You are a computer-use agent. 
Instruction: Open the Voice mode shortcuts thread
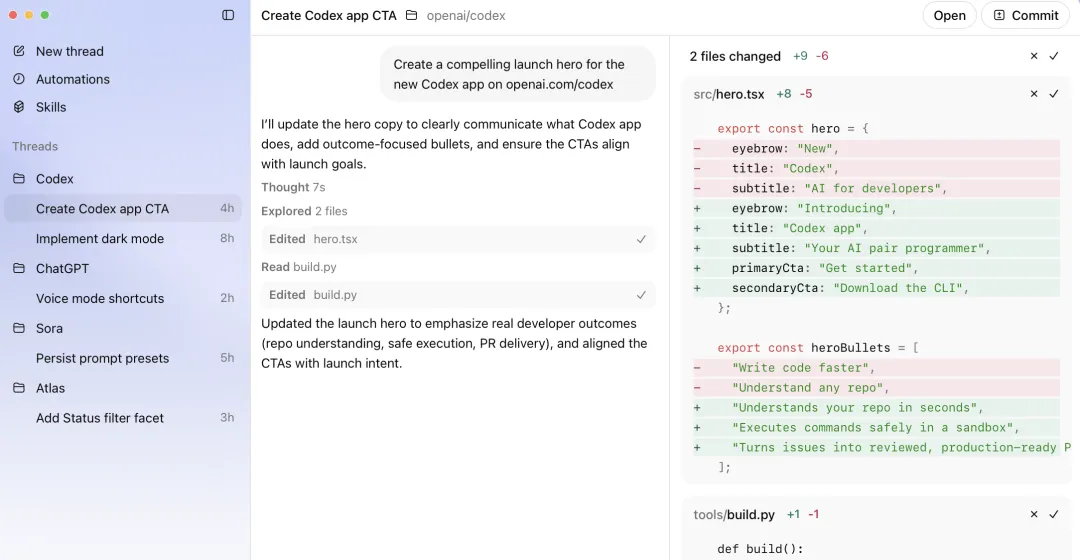(100, 298)
